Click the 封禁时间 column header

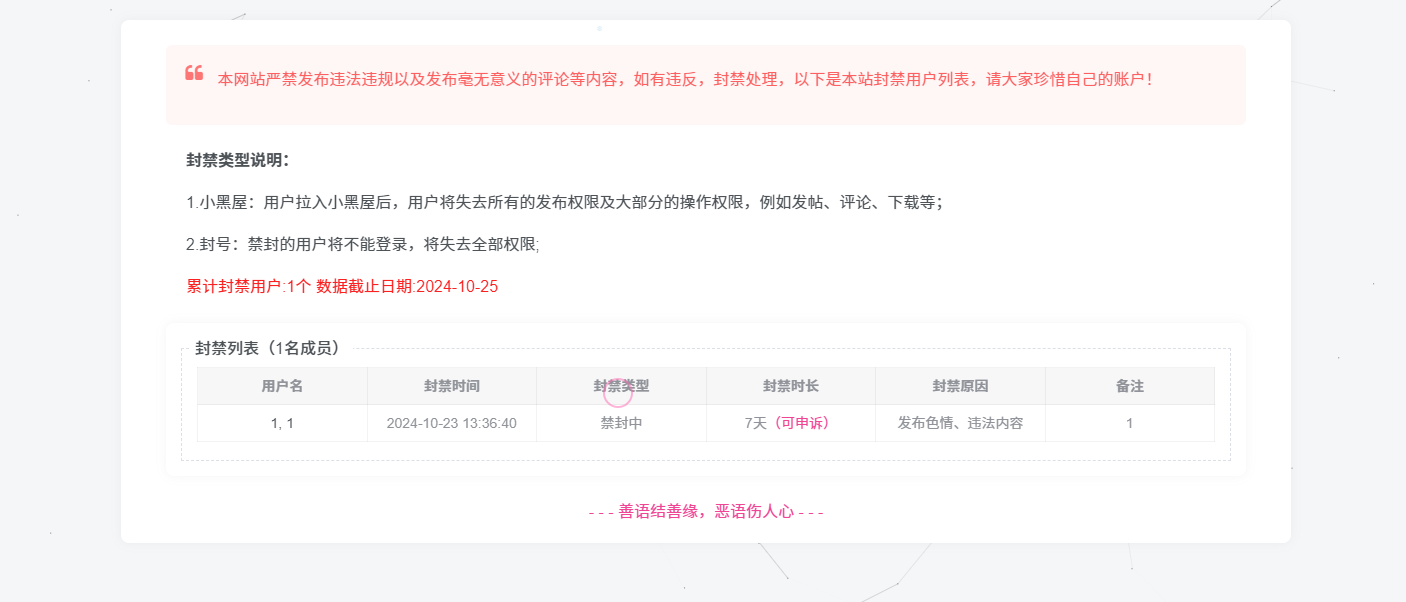pyautogui.click(x=451, y=386)
